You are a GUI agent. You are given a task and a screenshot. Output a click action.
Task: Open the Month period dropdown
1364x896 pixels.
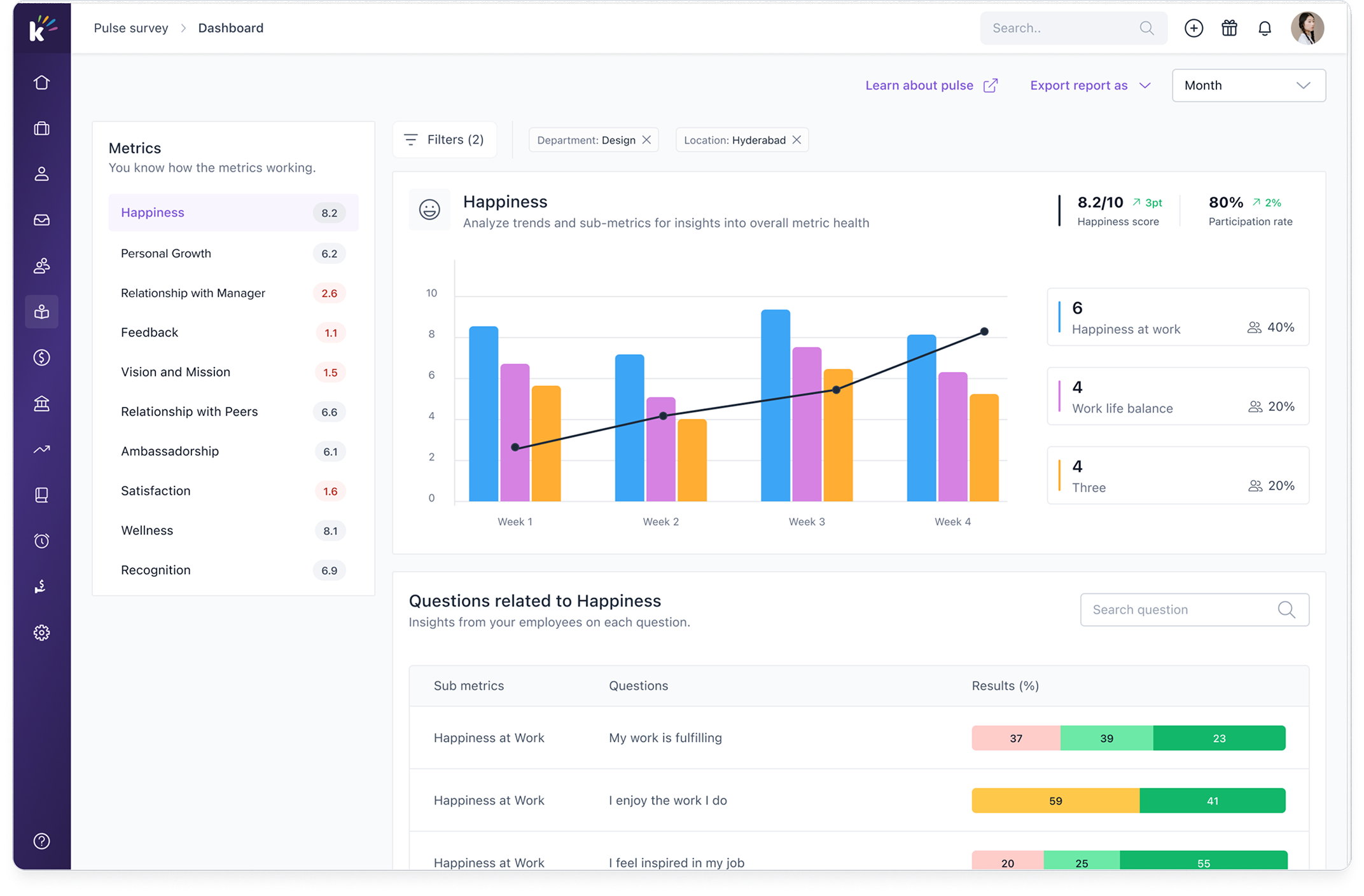click(x=1248, y=85)
